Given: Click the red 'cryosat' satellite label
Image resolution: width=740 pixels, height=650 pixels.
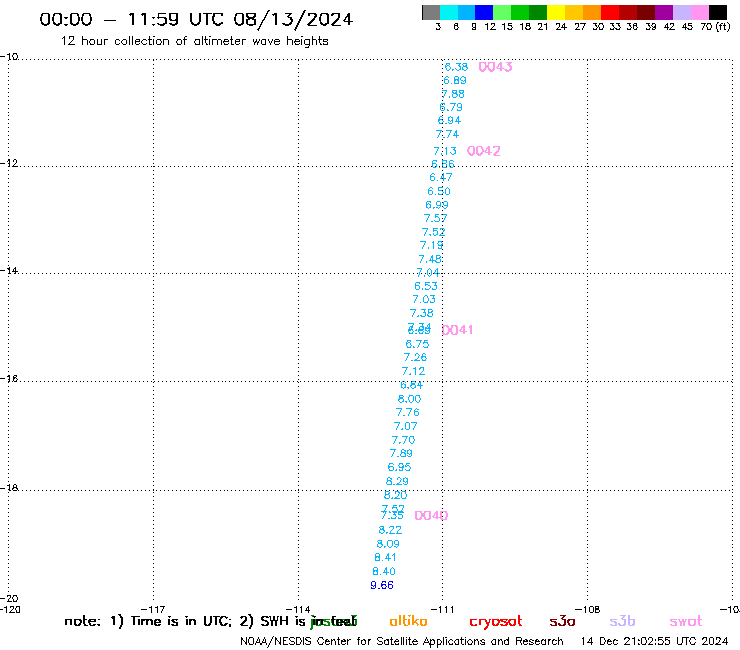Looking at the screenshot, I should point(496,622).
